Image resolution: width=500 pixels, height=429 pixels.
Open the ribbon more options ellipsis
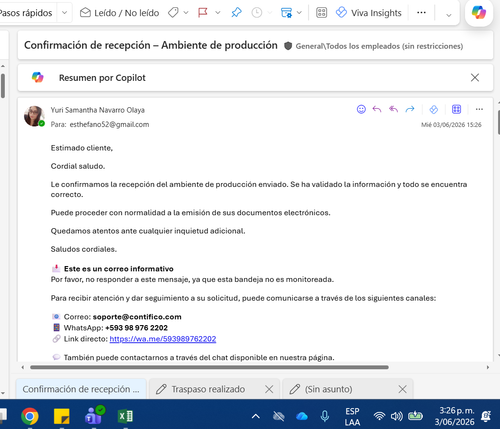(x=421, y=13)
